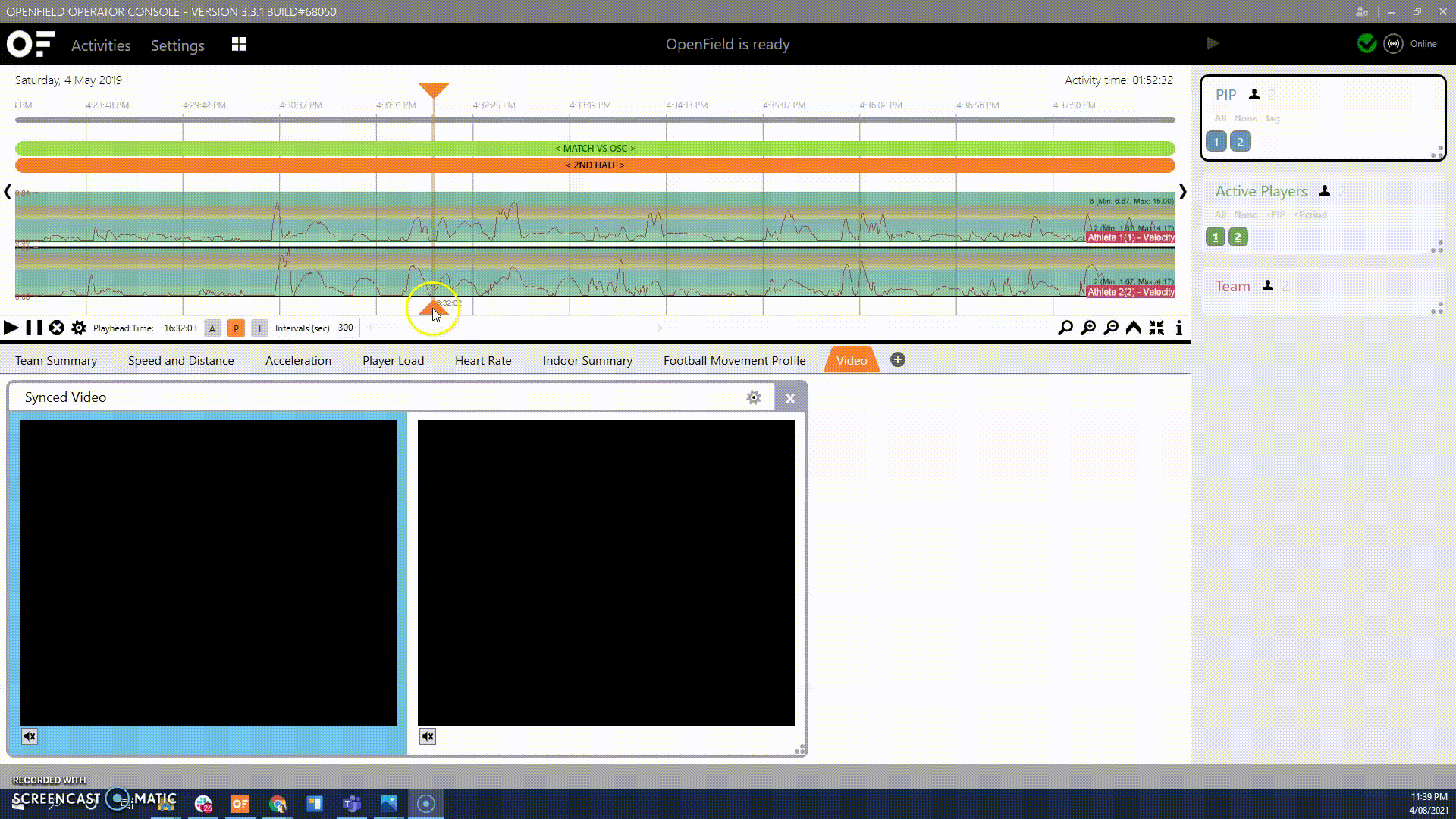
Task: Click the upward chevron timeline icon
Action: (1134, 328)
